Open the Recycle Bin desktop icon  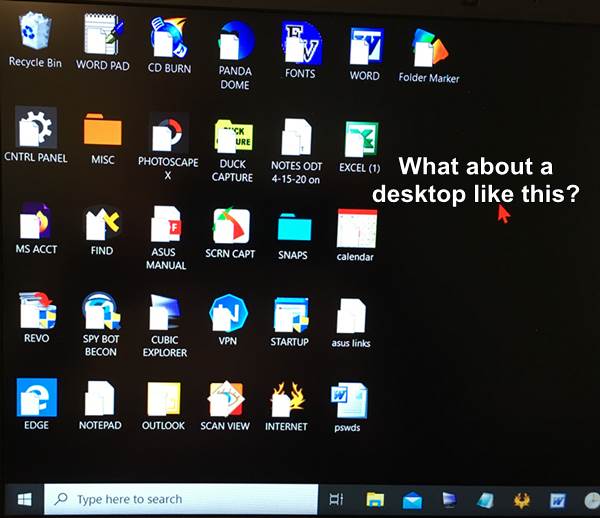[x=35, y=31]
